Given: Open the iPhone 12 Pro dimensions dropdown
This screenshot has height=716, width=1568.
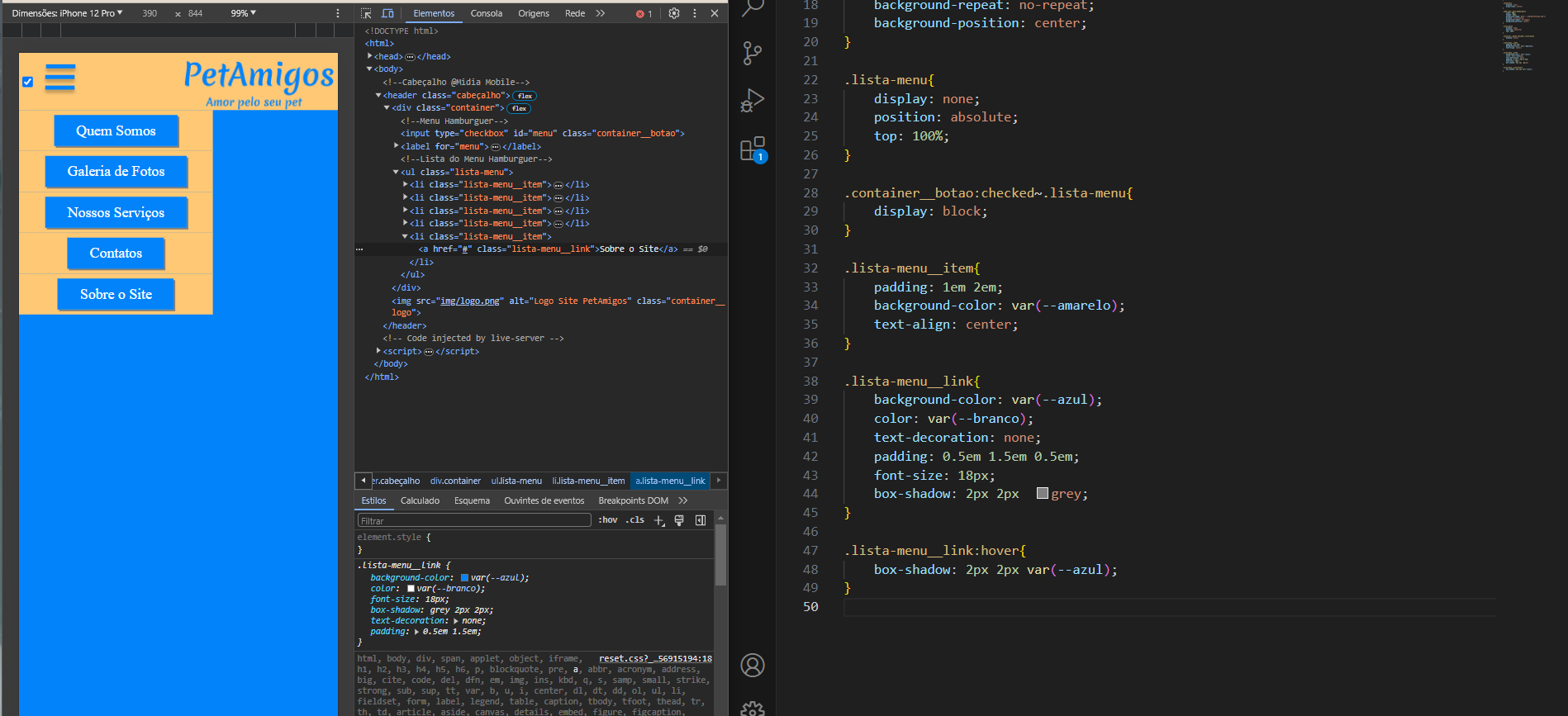Looking at the screenshot, I should (67, 13).
